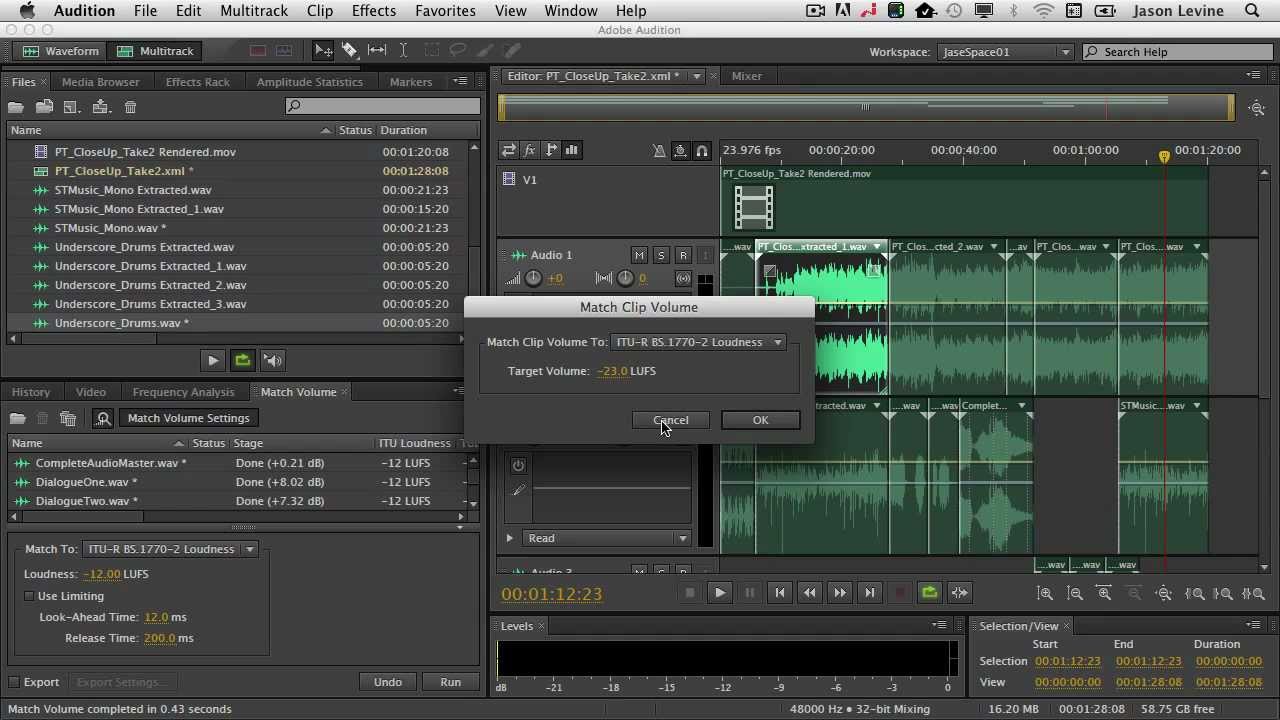Image resolution: width=1280 pixels, height=720 pixels.
Task: Click the trash icon in Files panel
Action: (130, 107)
